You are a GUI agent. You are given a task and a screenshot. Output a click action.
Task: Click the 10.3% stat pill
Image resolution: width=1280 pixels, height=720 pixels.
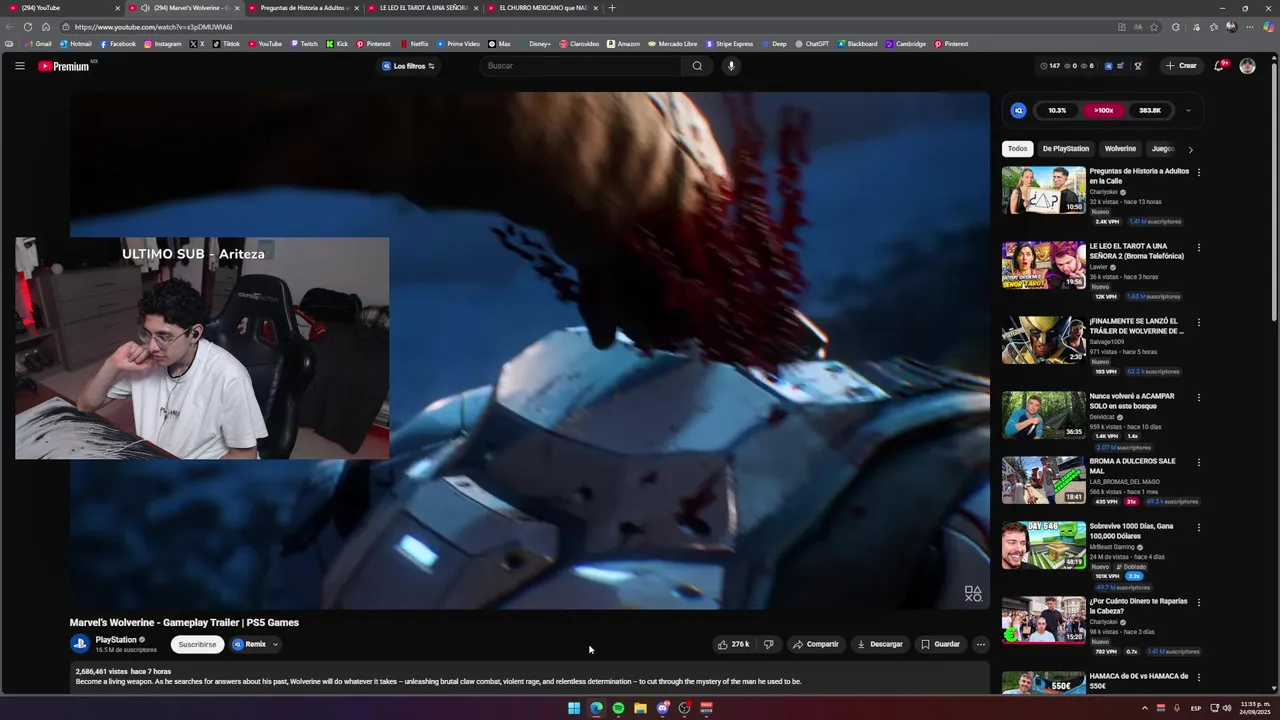click(1057, 110)
